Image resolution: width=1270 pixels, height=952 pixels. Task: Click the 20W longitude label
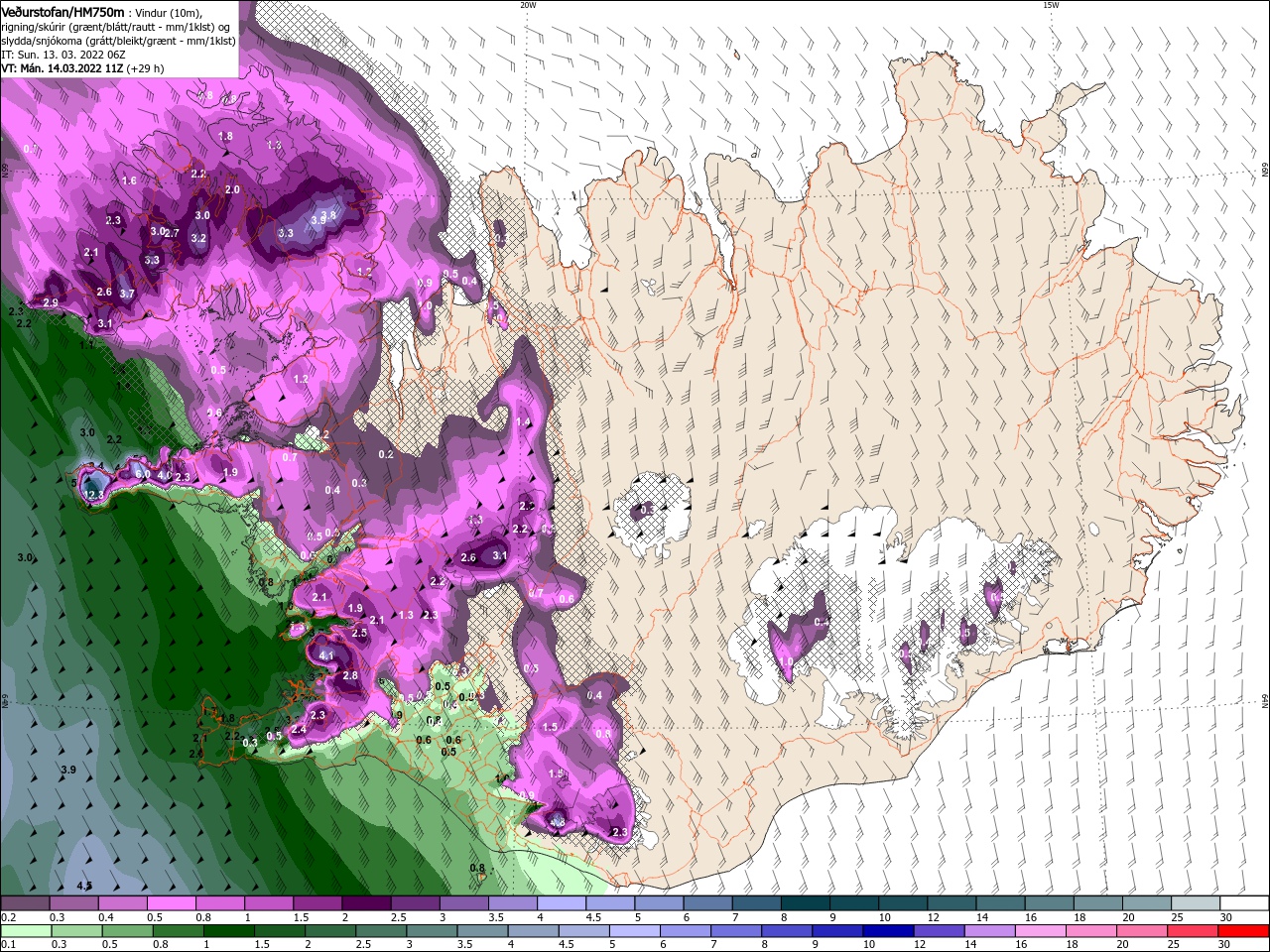[x=528, y=5]
